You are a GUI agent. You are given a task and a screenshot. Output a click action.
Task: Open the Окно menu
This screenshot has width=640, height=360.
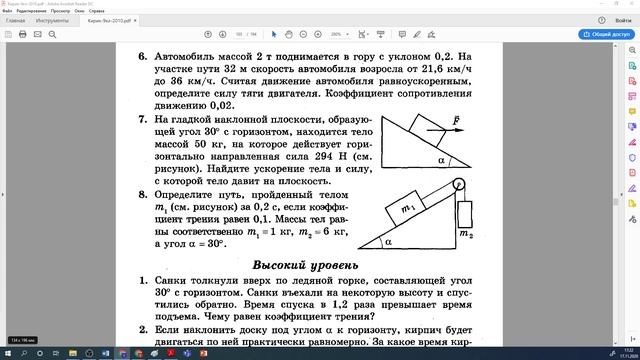coord(80,11)
